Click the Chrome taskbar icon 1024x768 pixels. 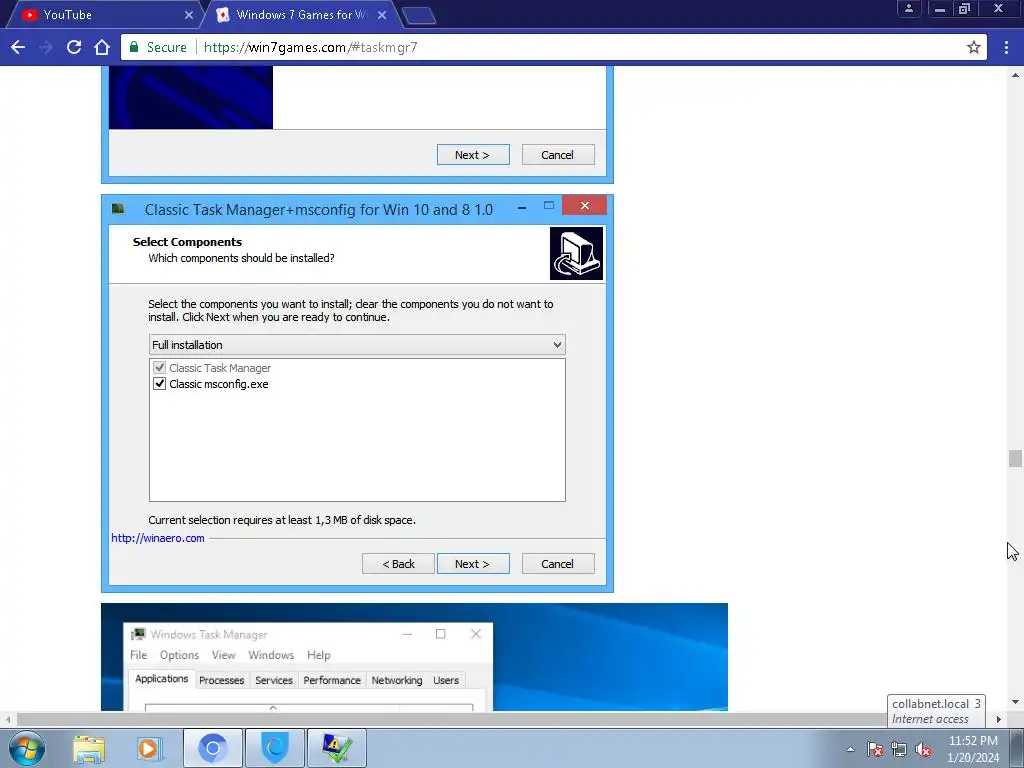click(x=212, y=748)
